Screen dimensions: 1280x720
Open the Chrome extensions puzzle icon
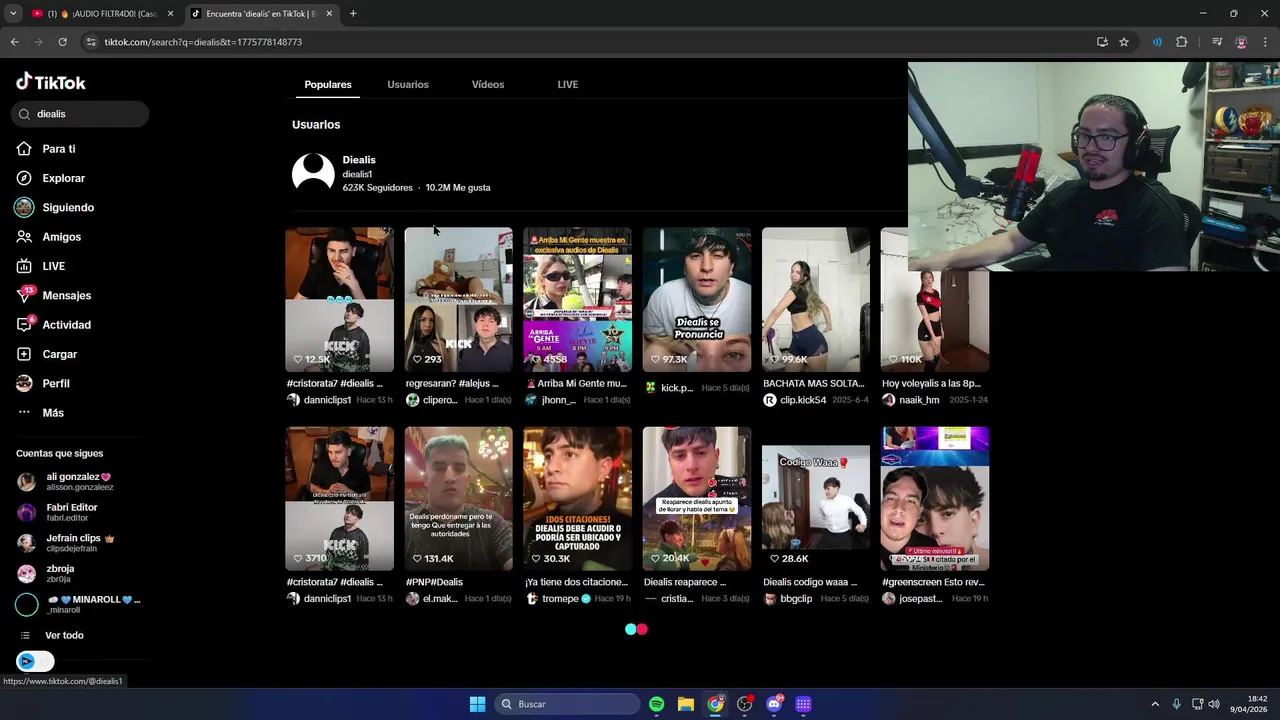click(x=1182, y=42)
